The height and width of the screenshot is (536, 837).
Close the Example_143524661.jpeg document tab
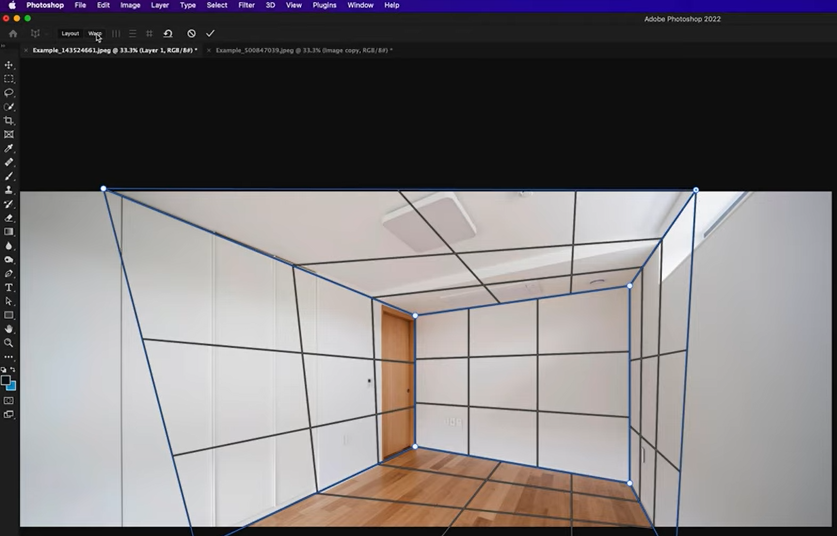pos(26,50)
